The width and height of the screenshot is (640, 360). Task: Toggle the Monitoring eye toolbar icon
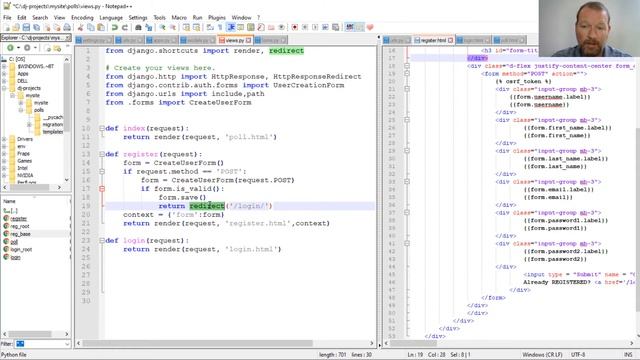click(x=281, y=27)
